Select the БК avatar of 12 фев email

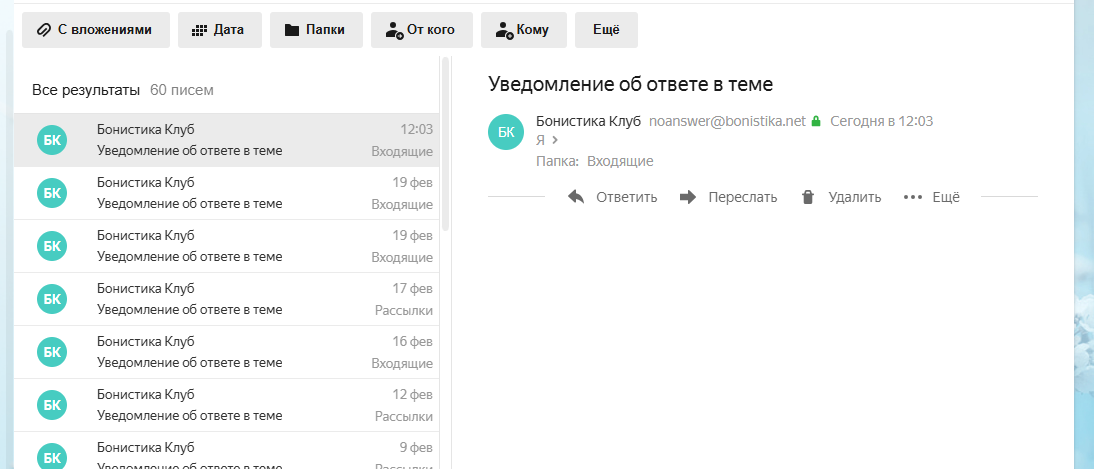coord(53,405)
